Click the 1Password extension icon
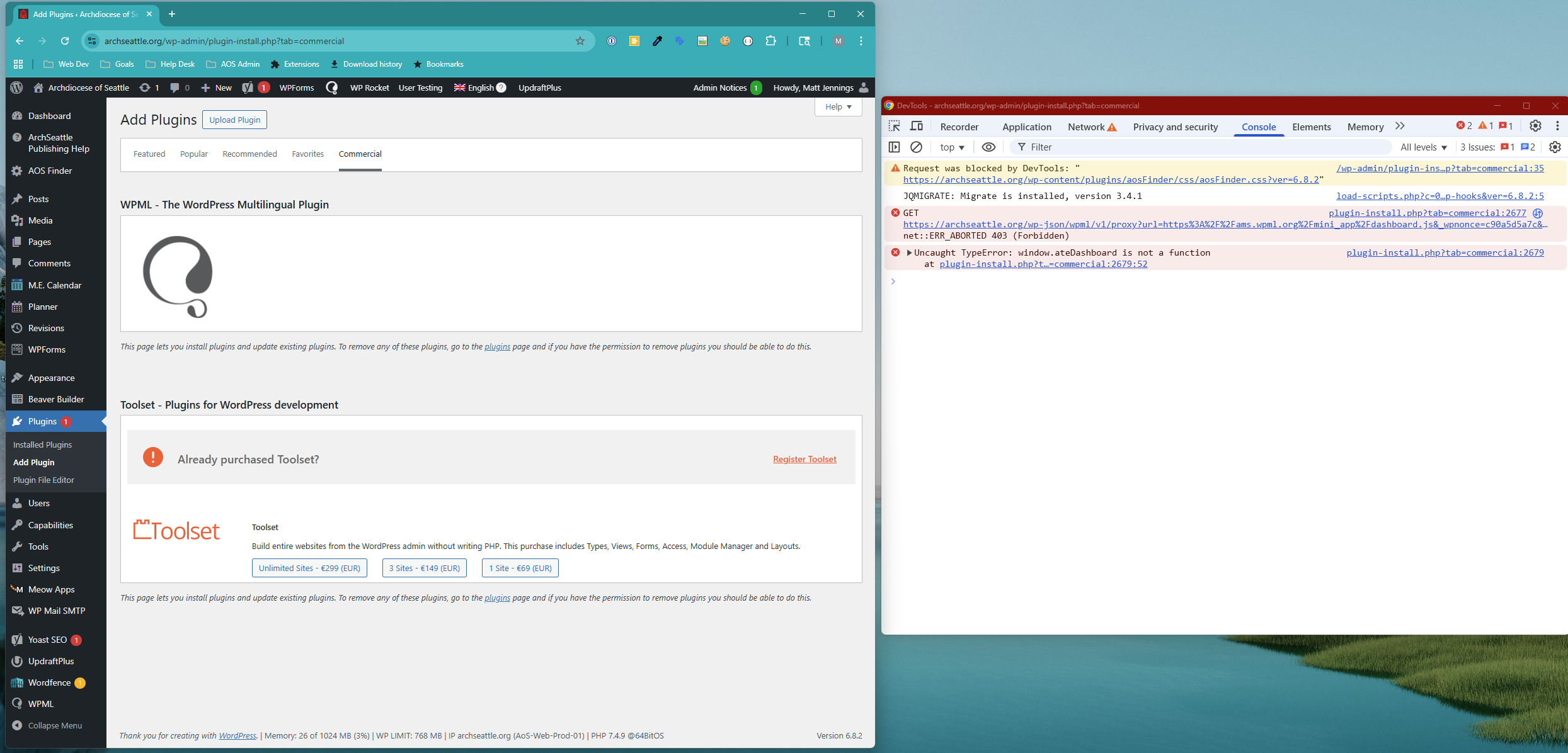Image resolution: width=1568 pixels, height=753 pixels. pyautogui.click(x=612, y=41)
